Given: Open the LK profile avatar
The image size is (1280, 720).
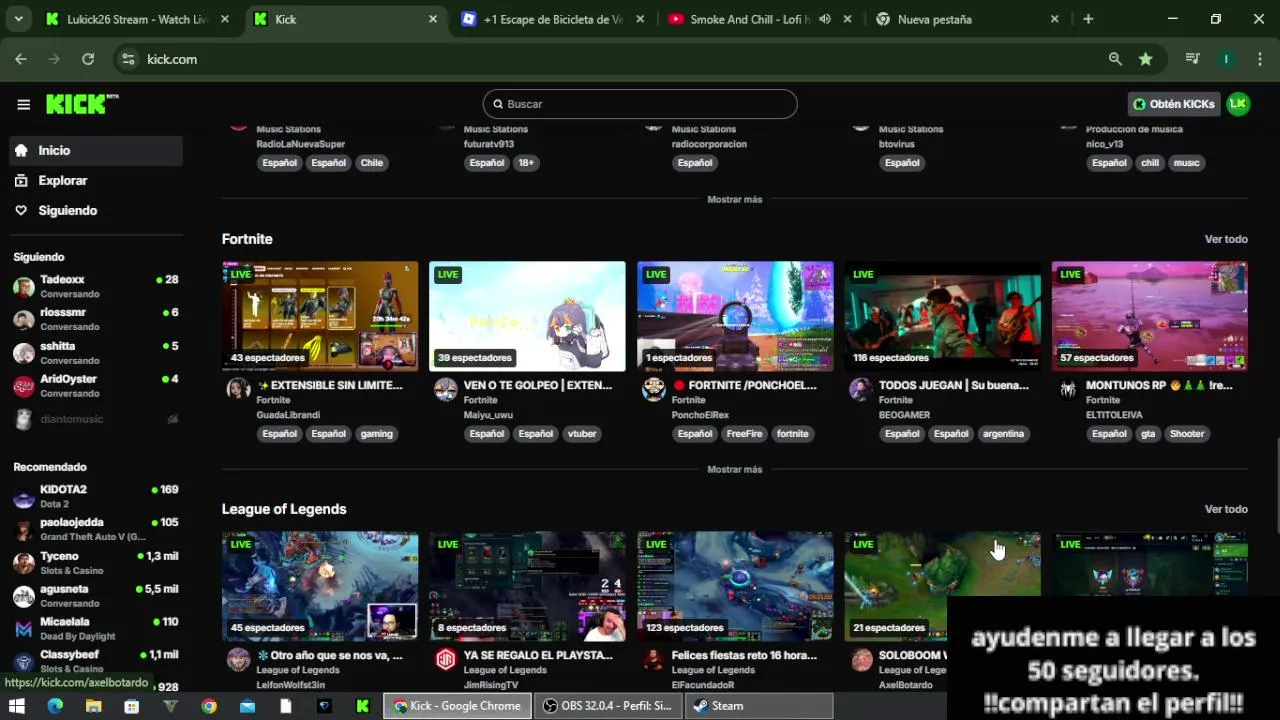Looking at the screenshot, I should pos(1238,104).
